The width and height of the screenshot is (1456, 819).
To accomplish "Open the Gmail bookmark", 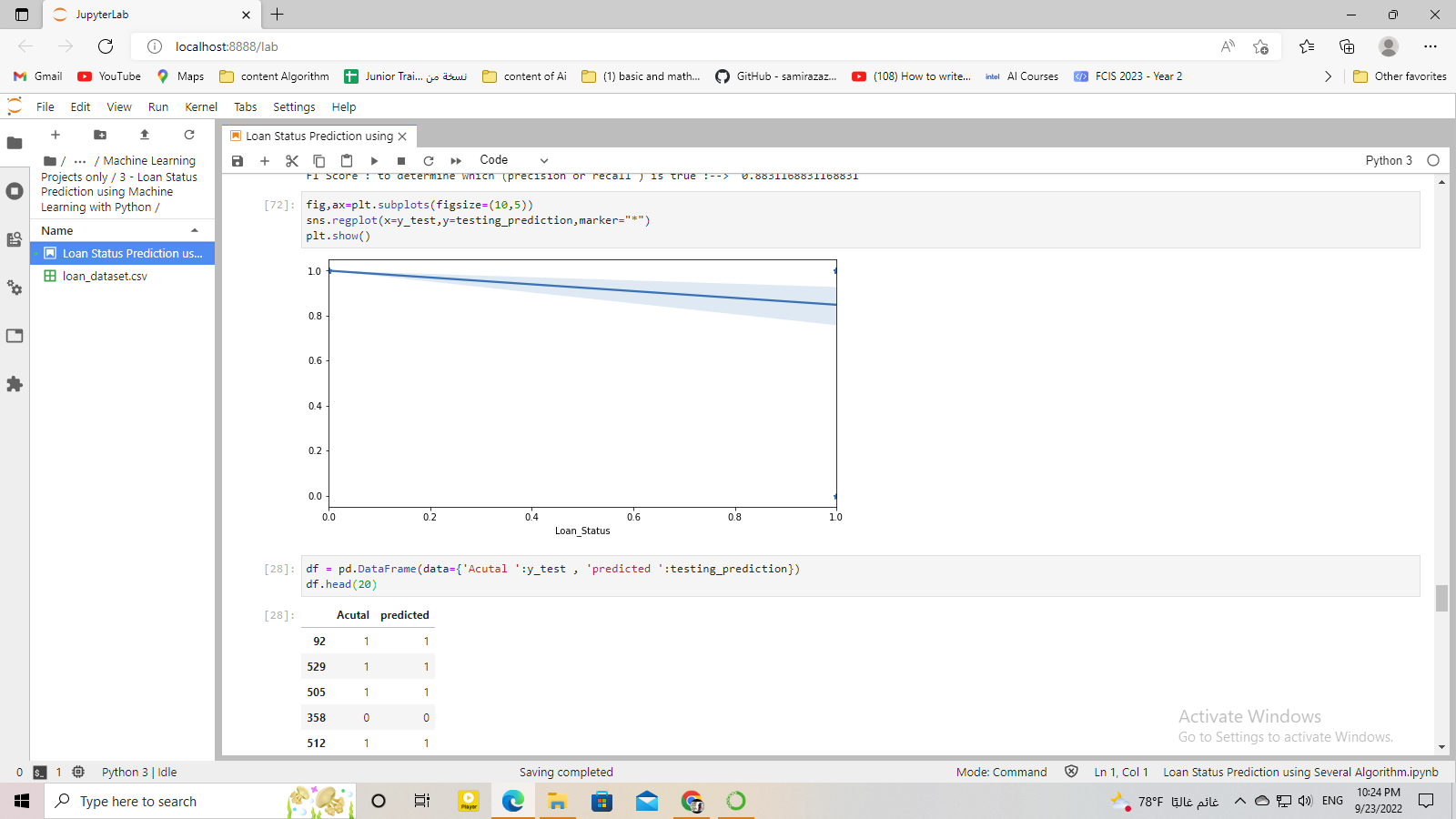I will click(35, 76).
